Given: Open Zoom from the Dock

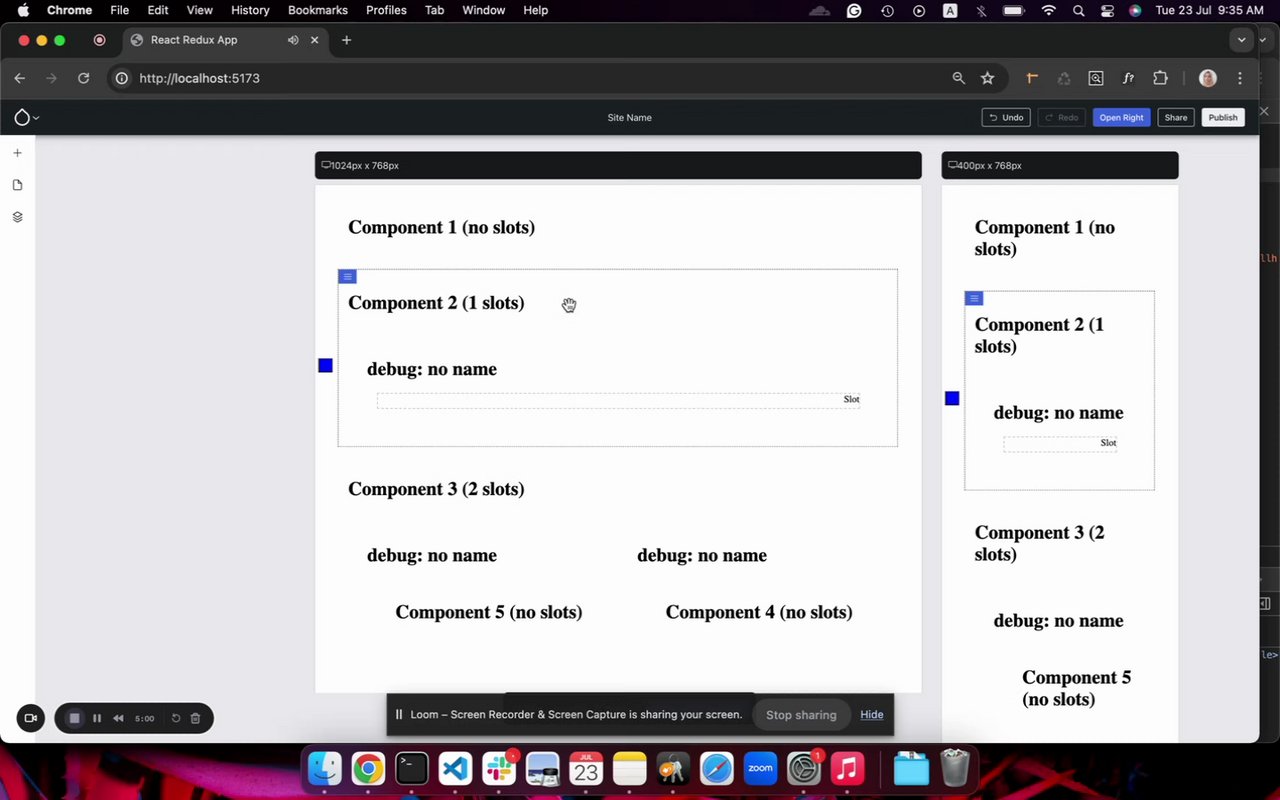Looking at the screenshot, I should point(761,769).
